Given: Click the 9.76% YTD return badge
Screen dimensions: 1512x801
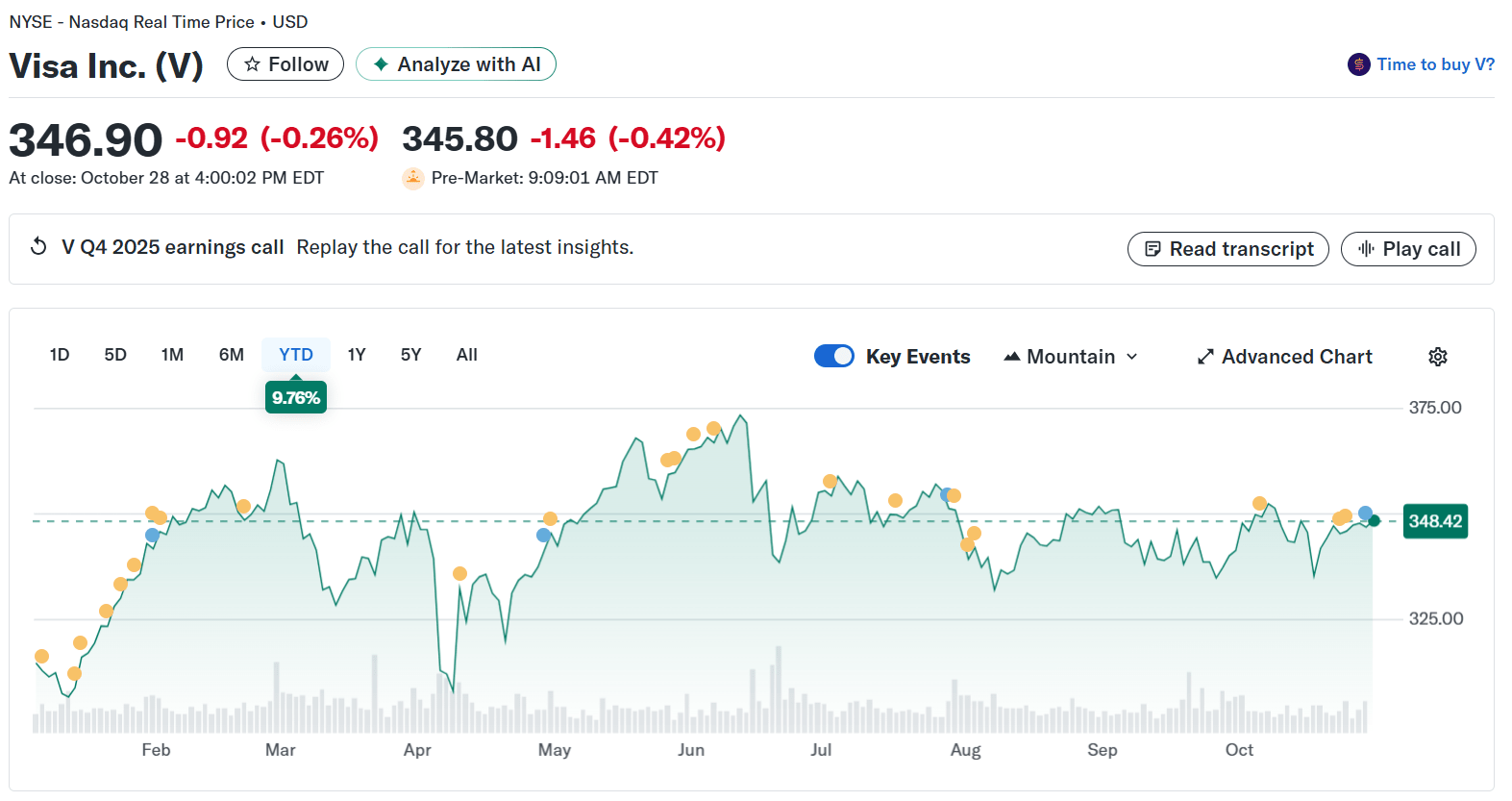Looking at the screenshot, I should (296, 397).
